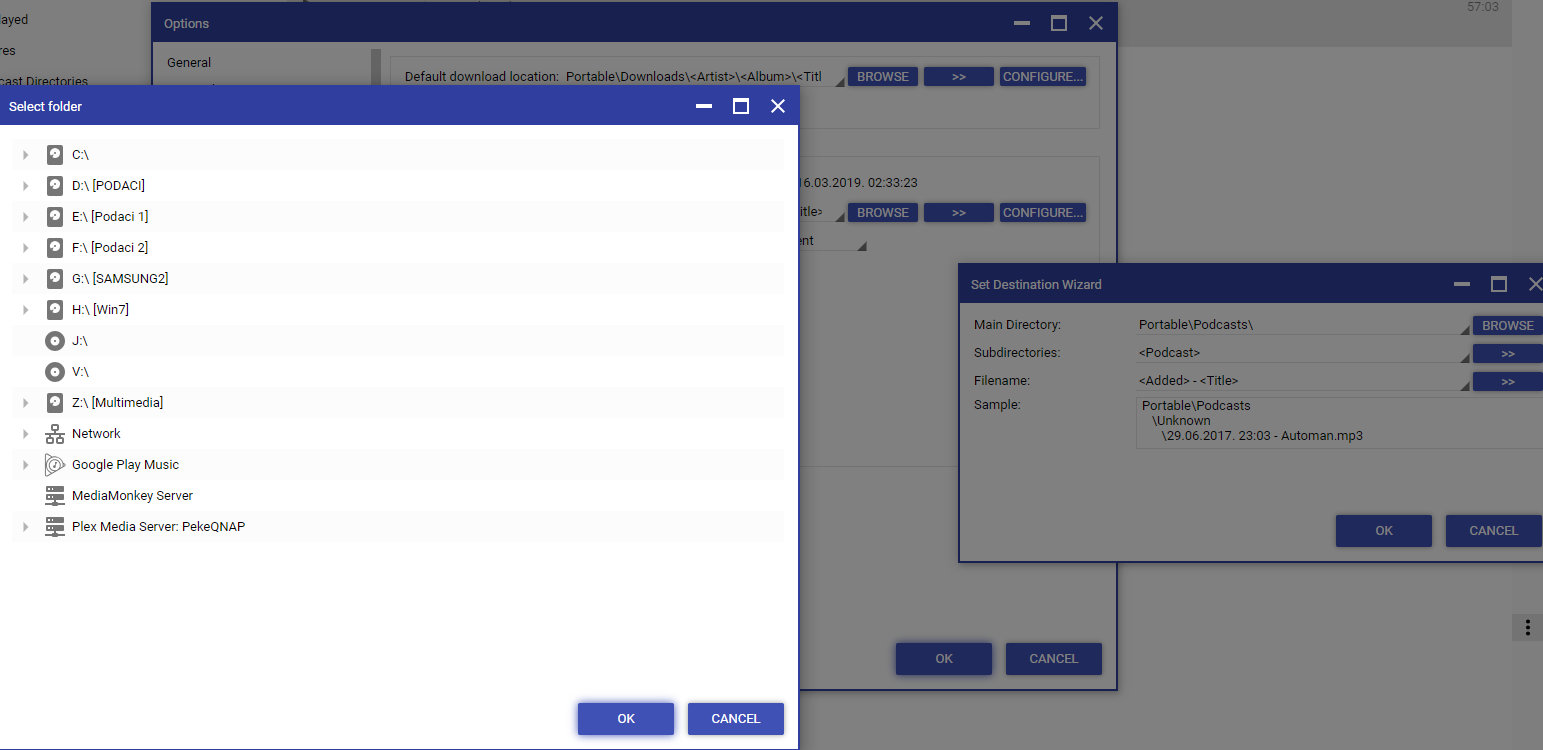Select H:\ [Win7] in the folder tree
This screenshot has width=1543, height=750.
pos(100,310)
